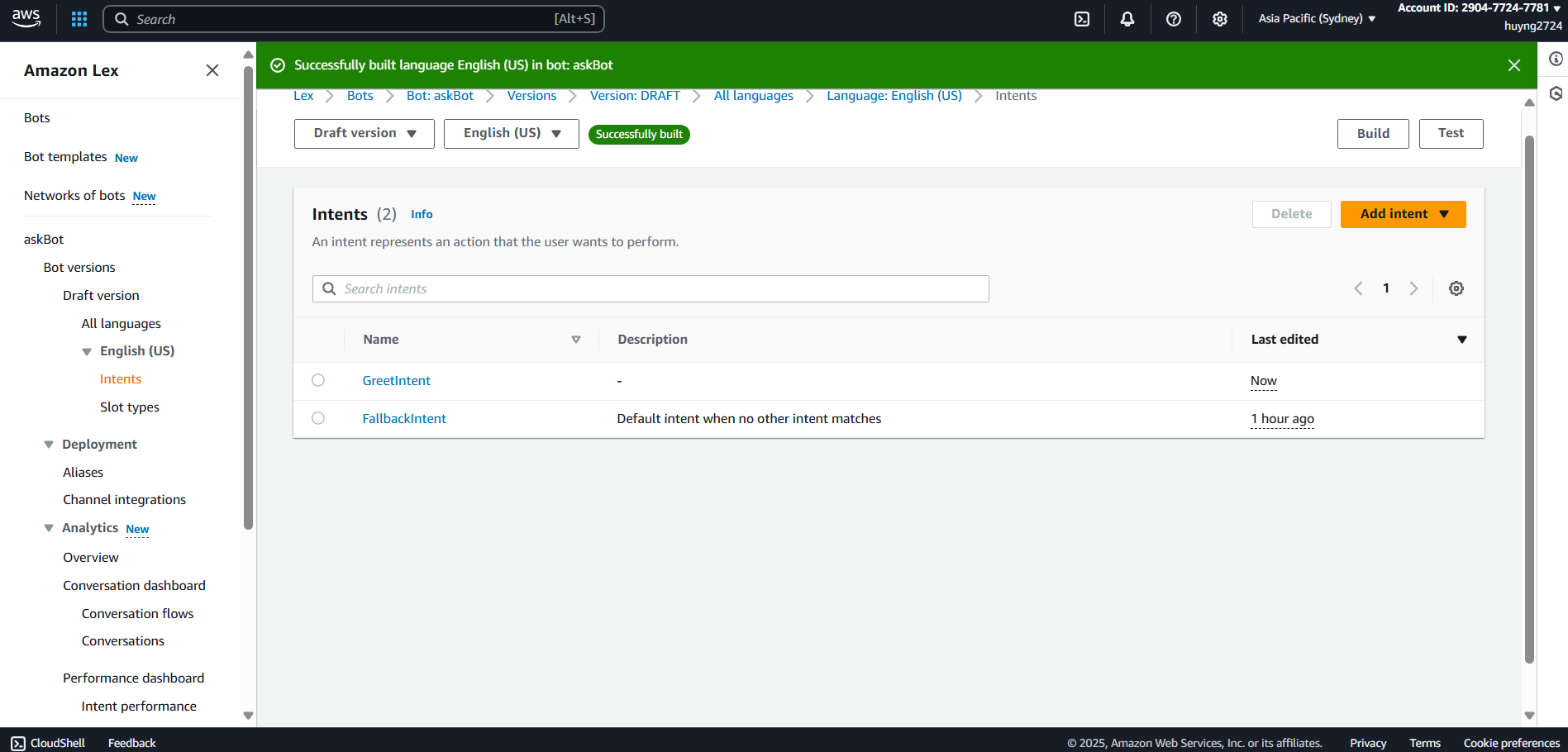Open Conversation flows in sidebar
The height and width of the screenshot is (752, 1568).
(x=138, y=614)
